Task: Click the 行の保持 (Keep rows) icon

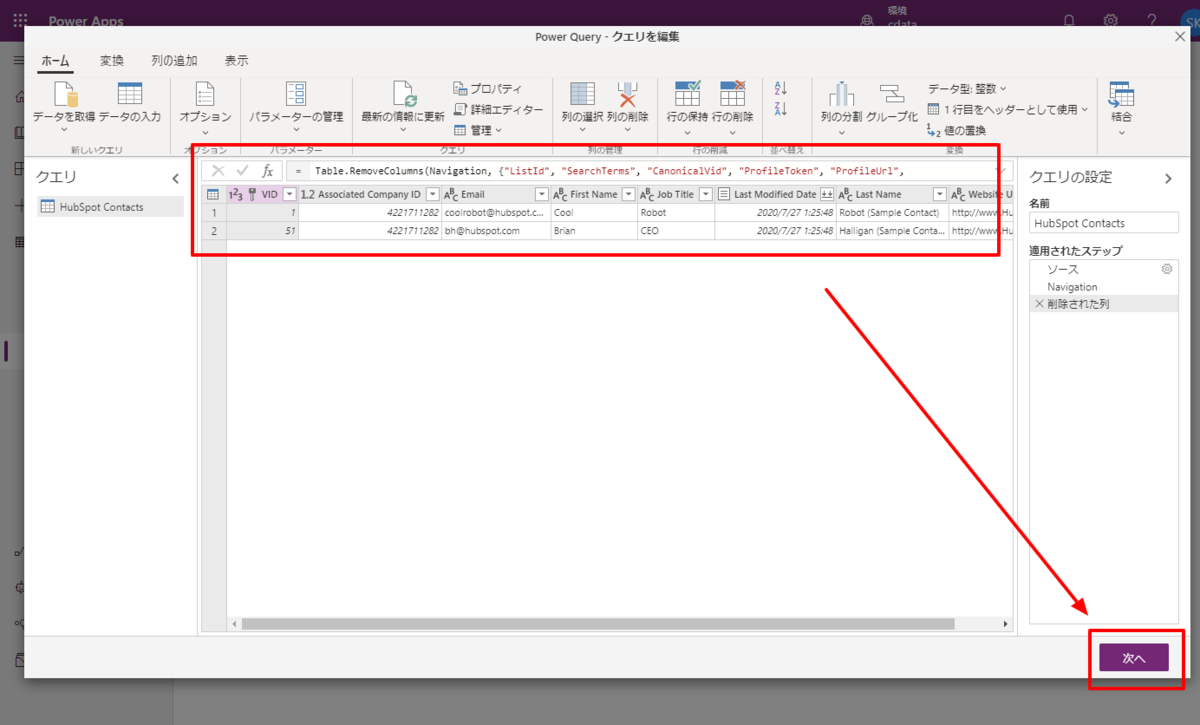Action: [687, 94]
